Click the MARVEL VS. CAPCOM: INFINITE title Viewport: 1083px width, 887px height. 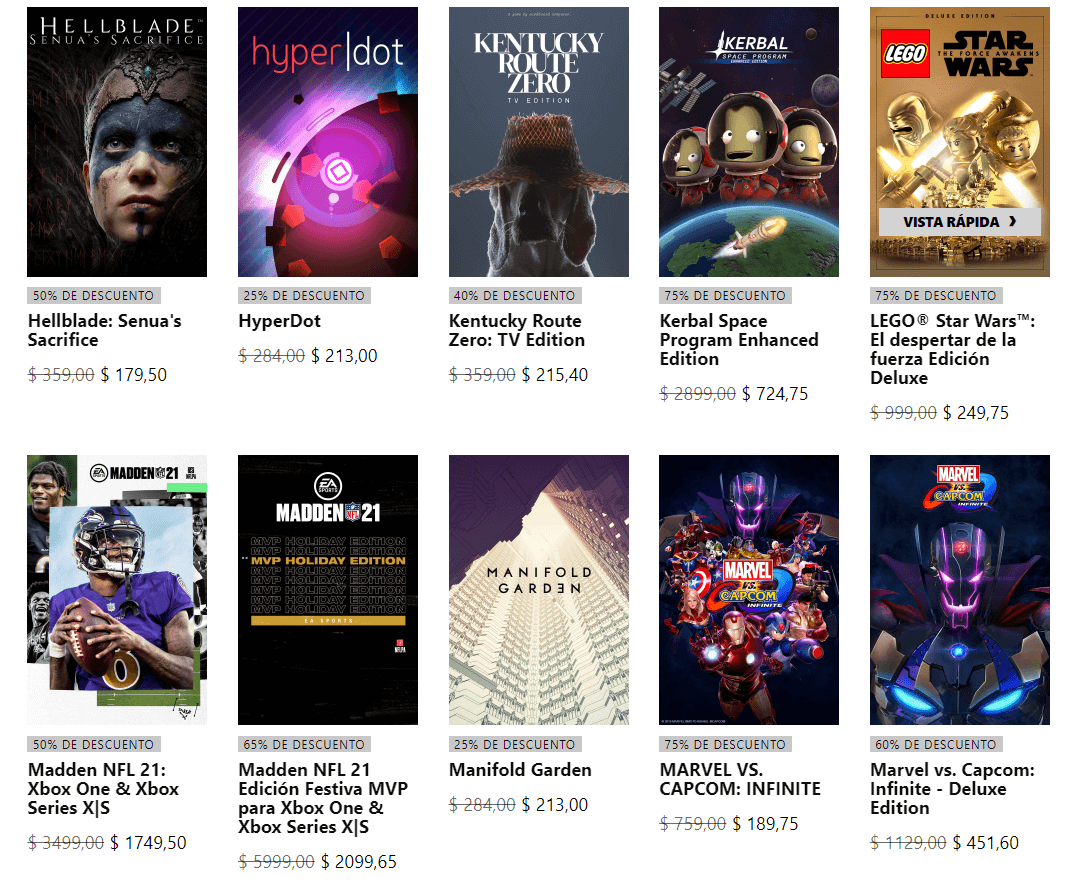740,779
